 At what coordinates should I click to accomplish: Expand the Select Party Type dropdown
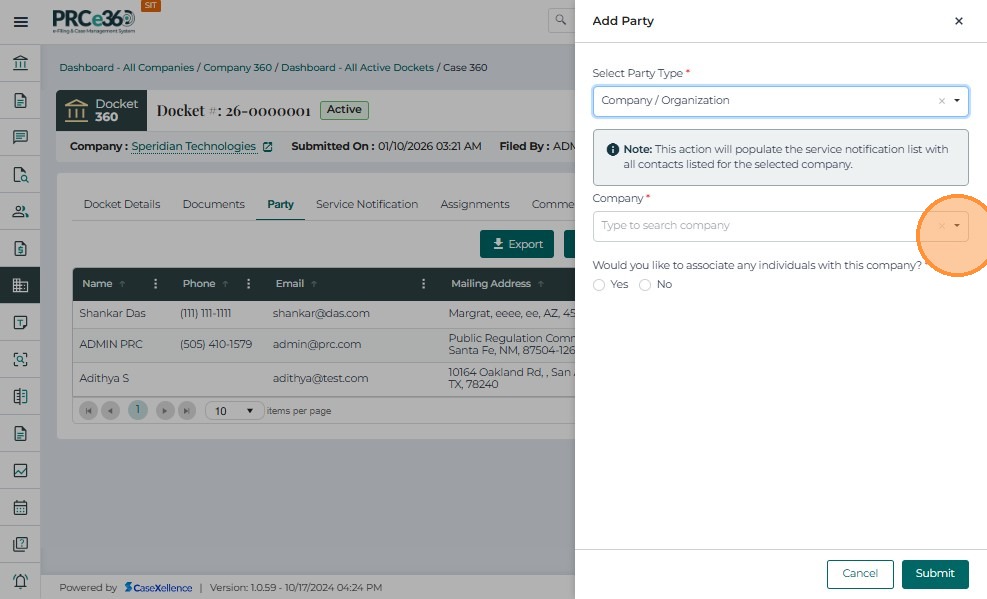[x=957, y=101]
